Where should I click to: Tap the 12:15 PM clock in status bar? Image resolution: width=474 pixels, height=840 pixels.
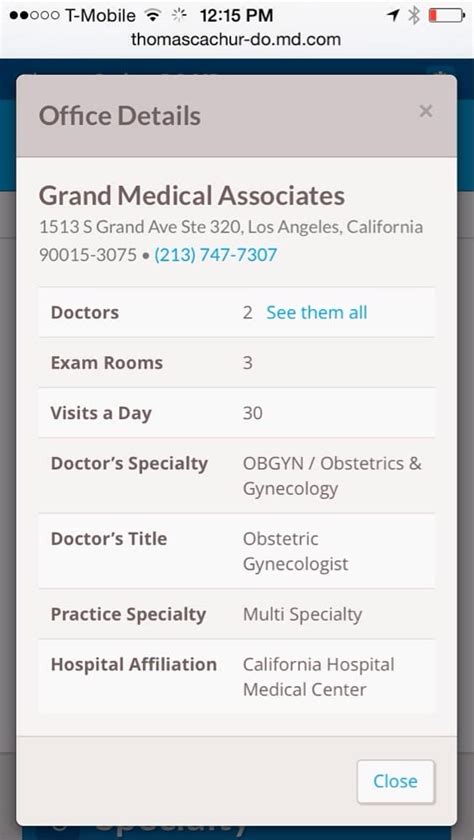pyautogui.click(x=236, y=16)
